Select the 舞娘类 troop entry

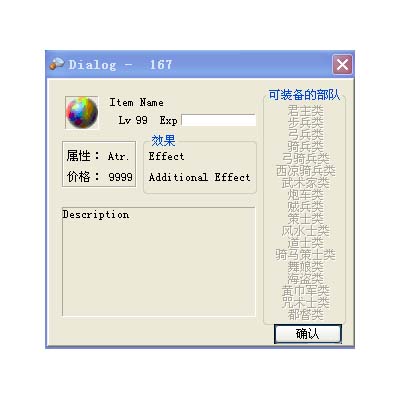[x=306, y=267]
